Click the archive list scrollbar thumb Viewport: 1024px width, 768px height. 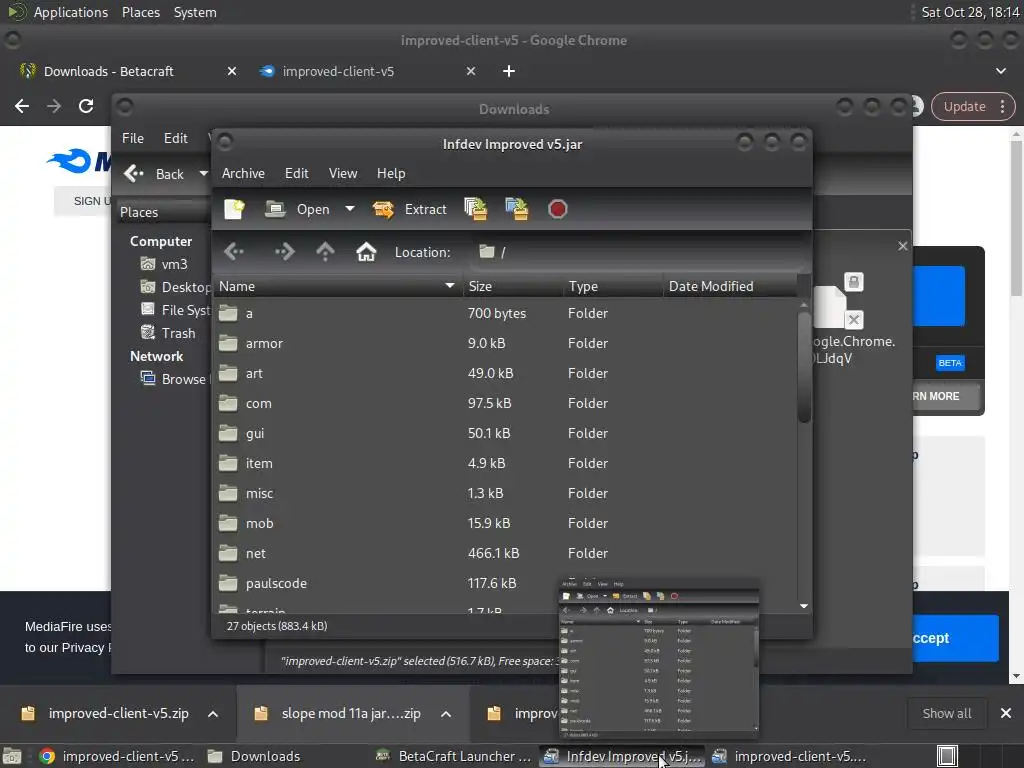click(x=804, y=368)
